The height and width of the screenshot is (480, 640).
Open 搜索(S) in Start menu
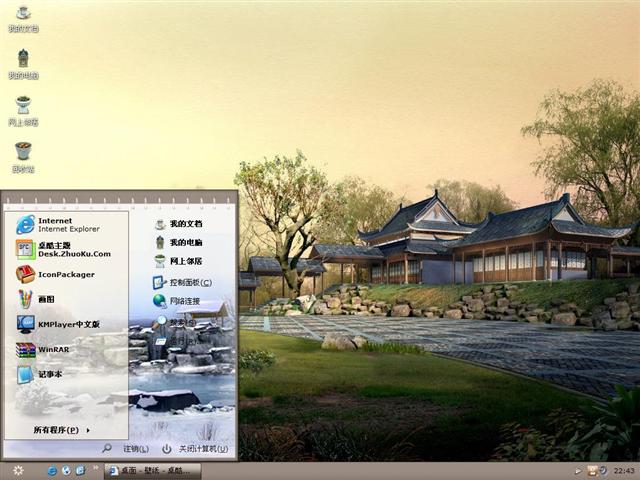point(174,322)
